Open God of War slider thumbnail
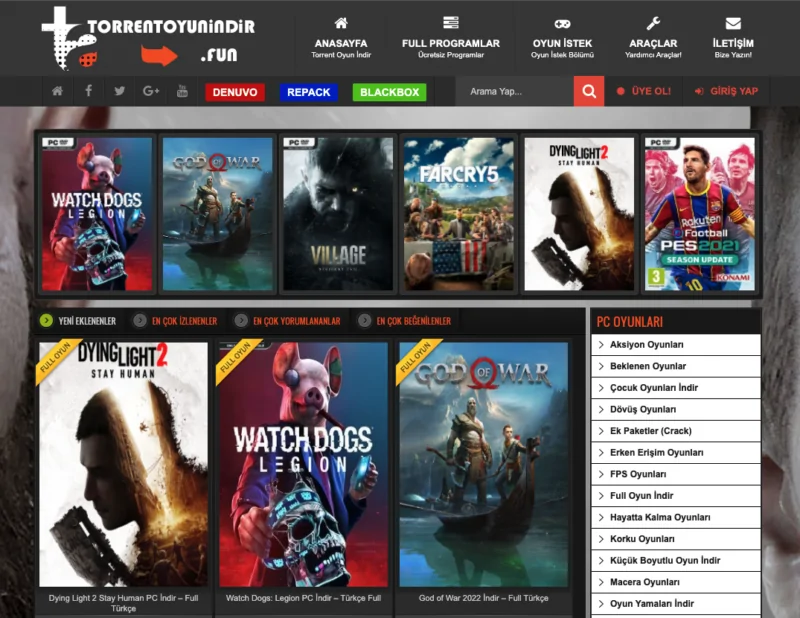 tap(217, 214)
